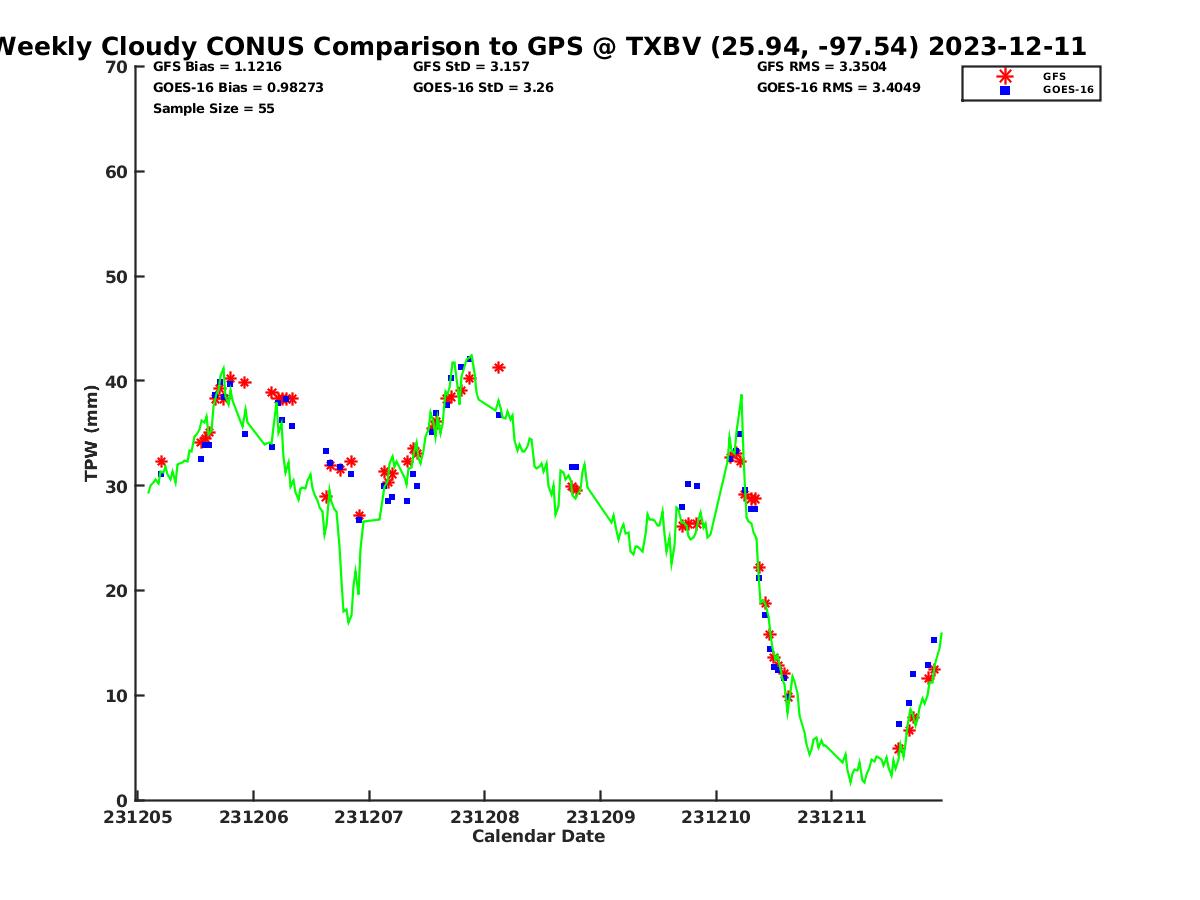Image resolution: width=1200 pixels, height=900 pixels.
Task: Click the red GFS asterisk in legend
Action: click(1005, 76)
